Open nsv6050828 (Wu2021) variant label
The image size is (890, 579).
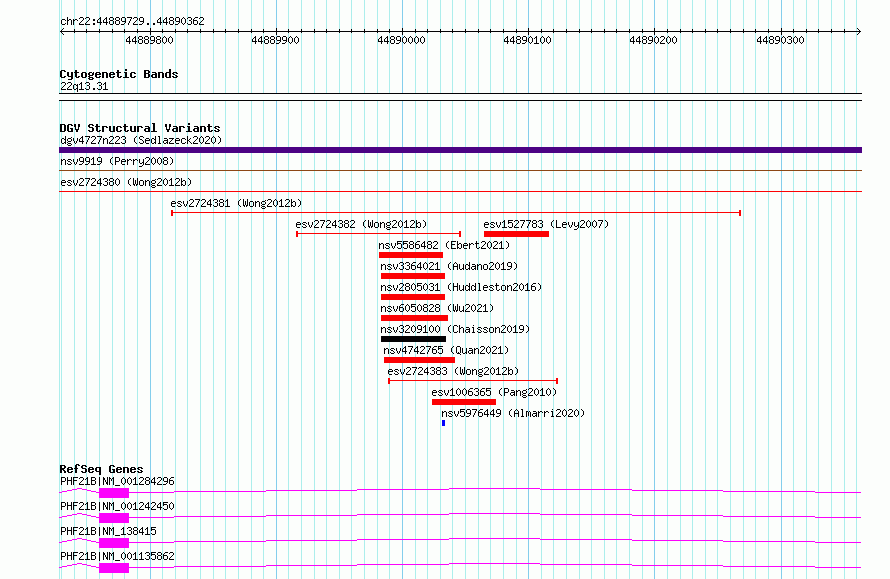(437, 308)
